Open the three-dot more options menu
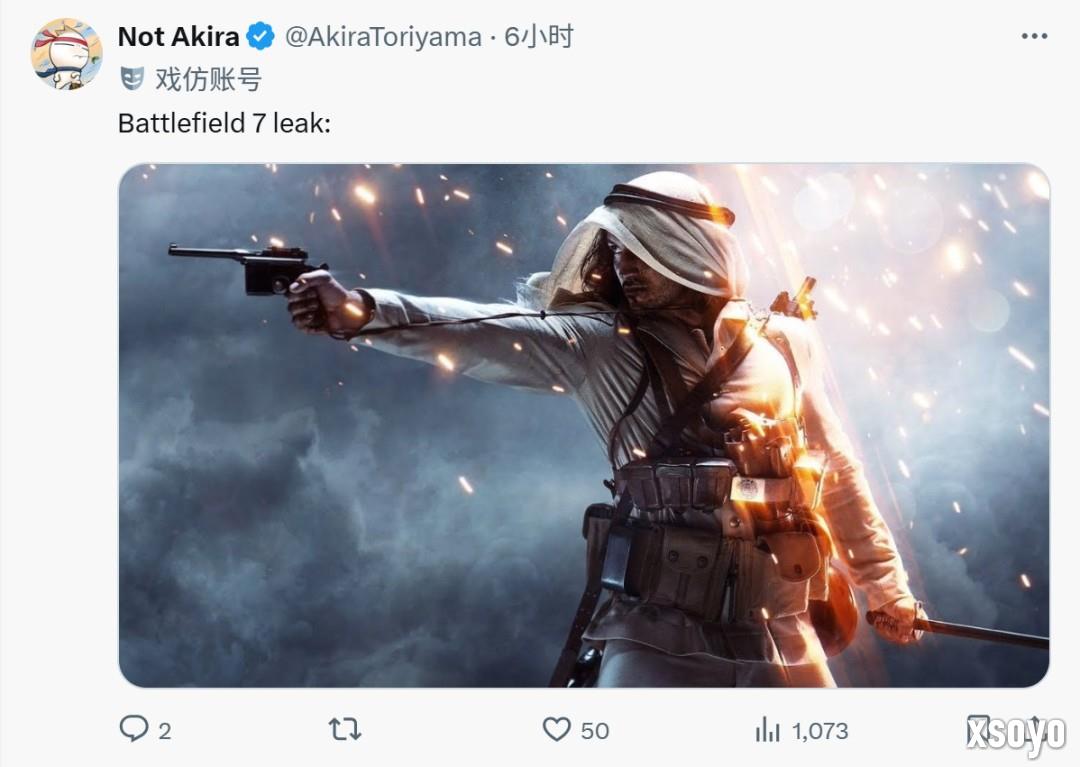This screenshot has height=767, width=1080. pos(1034,37)
